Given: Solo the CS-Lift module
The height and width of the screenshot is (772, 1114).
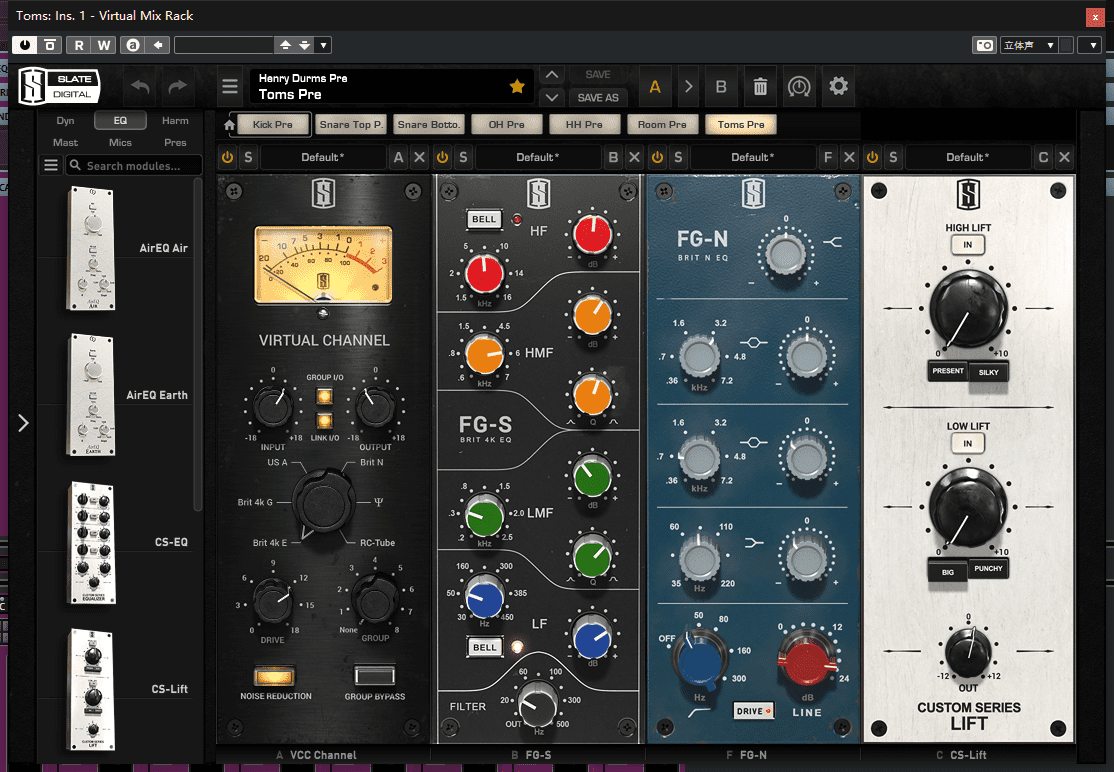Looking at the screenshot, I should click(893, 157).
